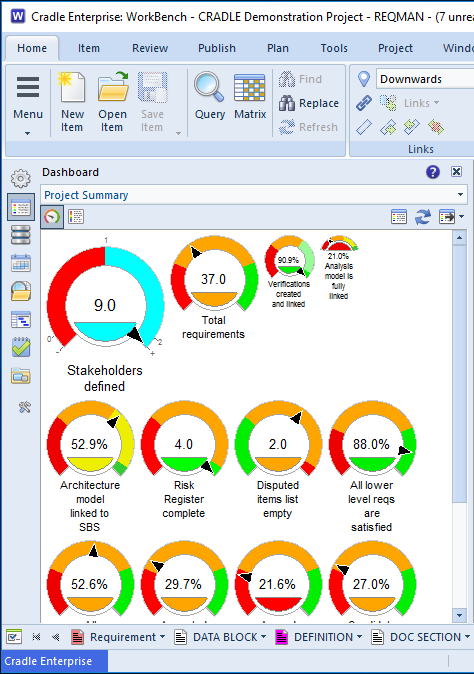The height and width of the screenshot is (674, 474).
Task: Open the green checkmark sidebar icon
Action: [21, 347]
